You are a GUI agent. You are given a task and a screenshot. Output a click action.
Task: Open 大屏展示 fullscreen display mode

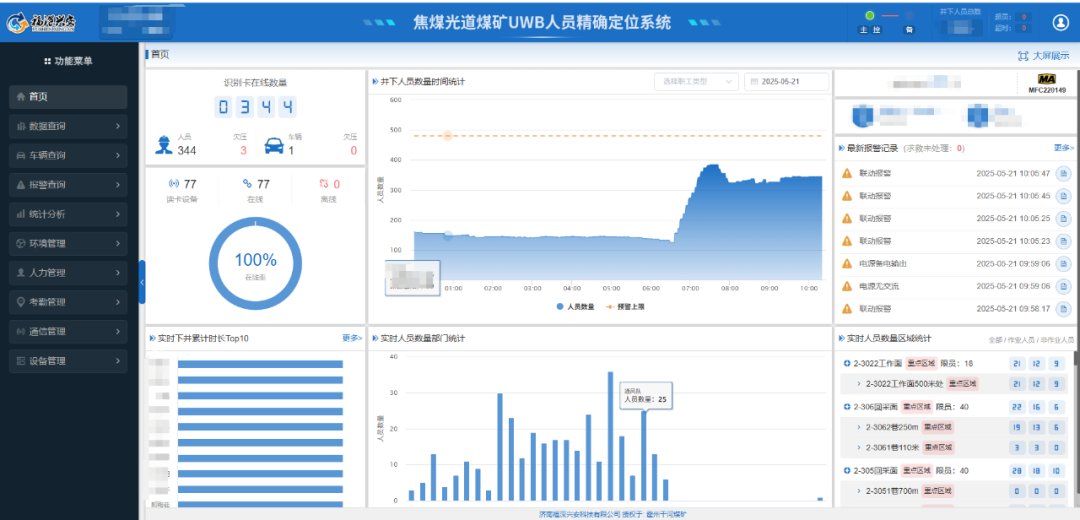(x=1044, y=56)
